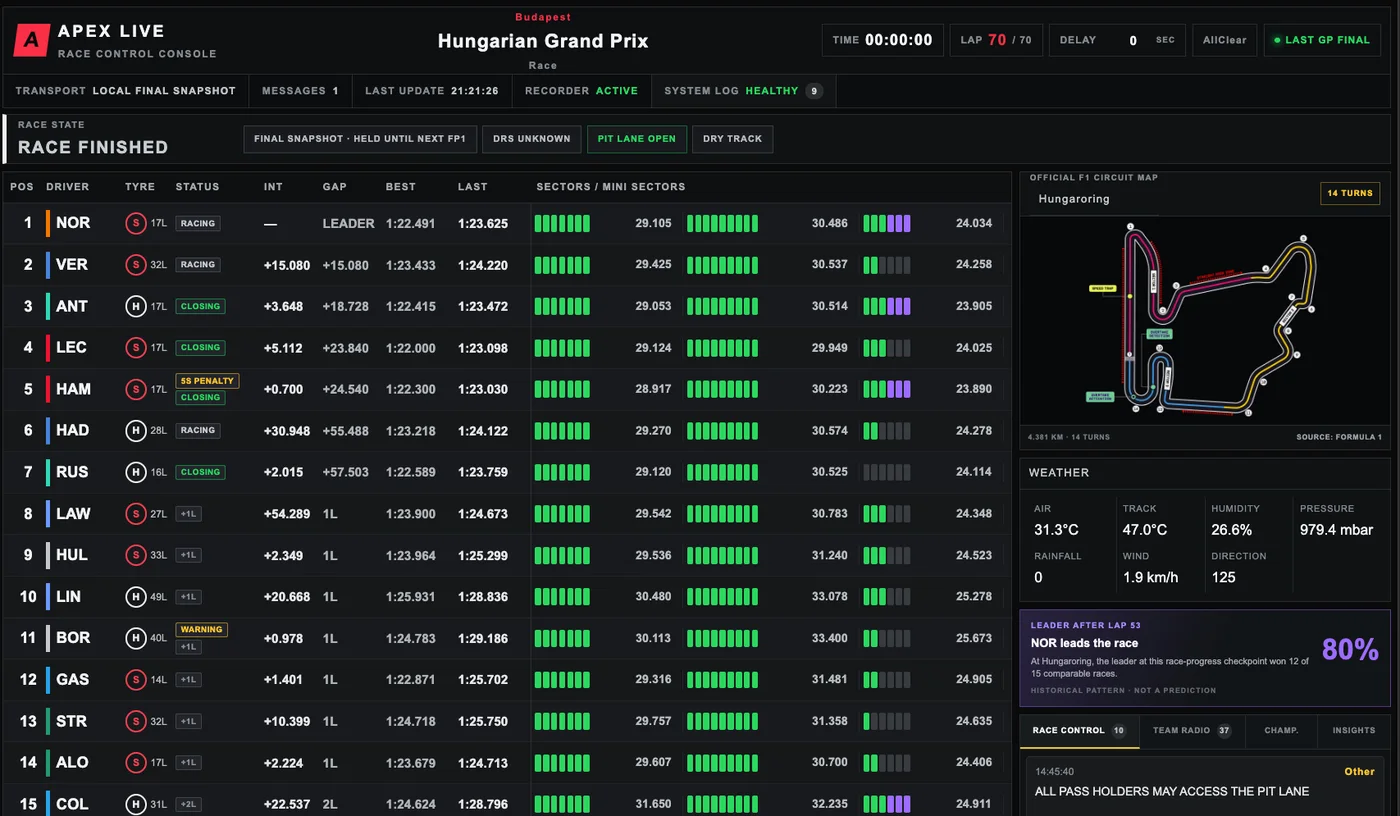Click the System Log count badge 9
This screenshot has height=816, width=1400.
coord(814,91)
